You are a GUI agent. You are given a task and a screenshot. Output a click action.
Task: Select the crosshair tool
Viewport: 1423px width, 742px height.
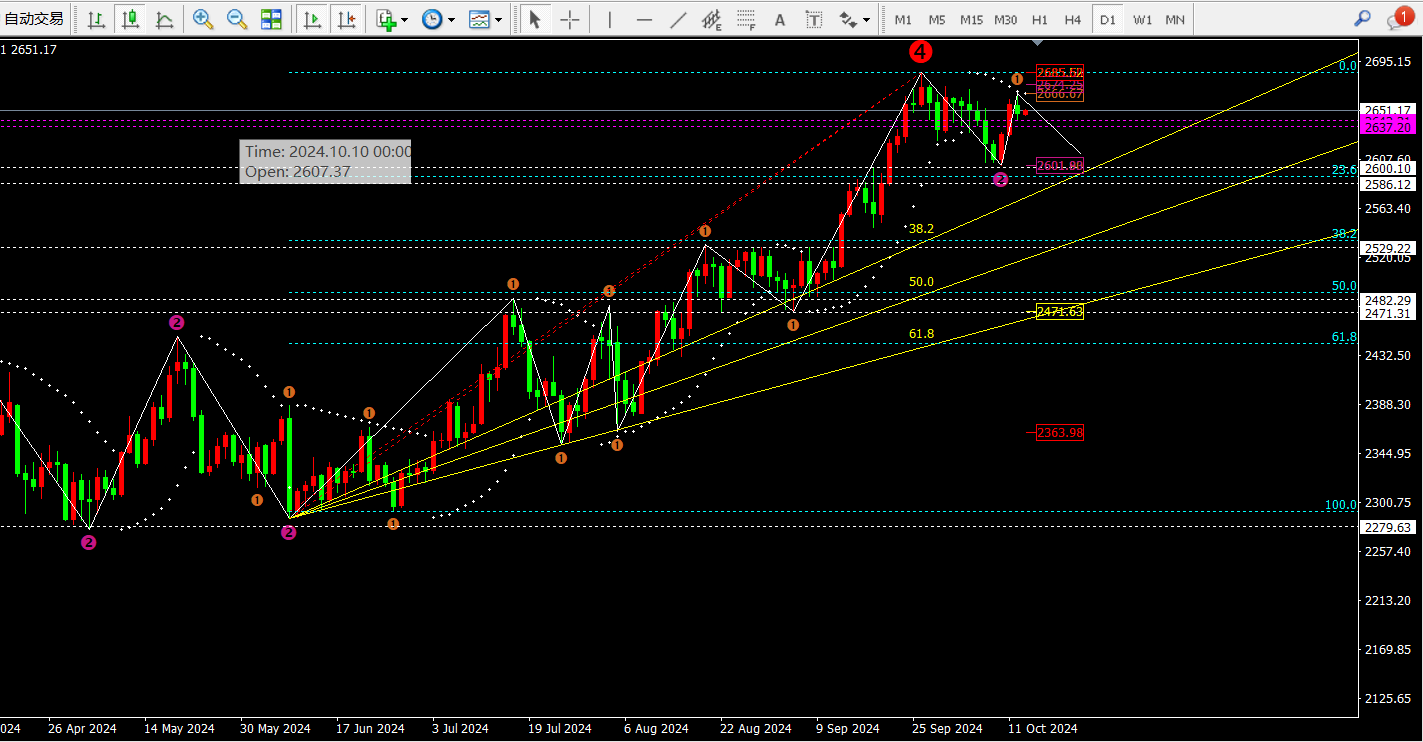click(x=569, y=19)
